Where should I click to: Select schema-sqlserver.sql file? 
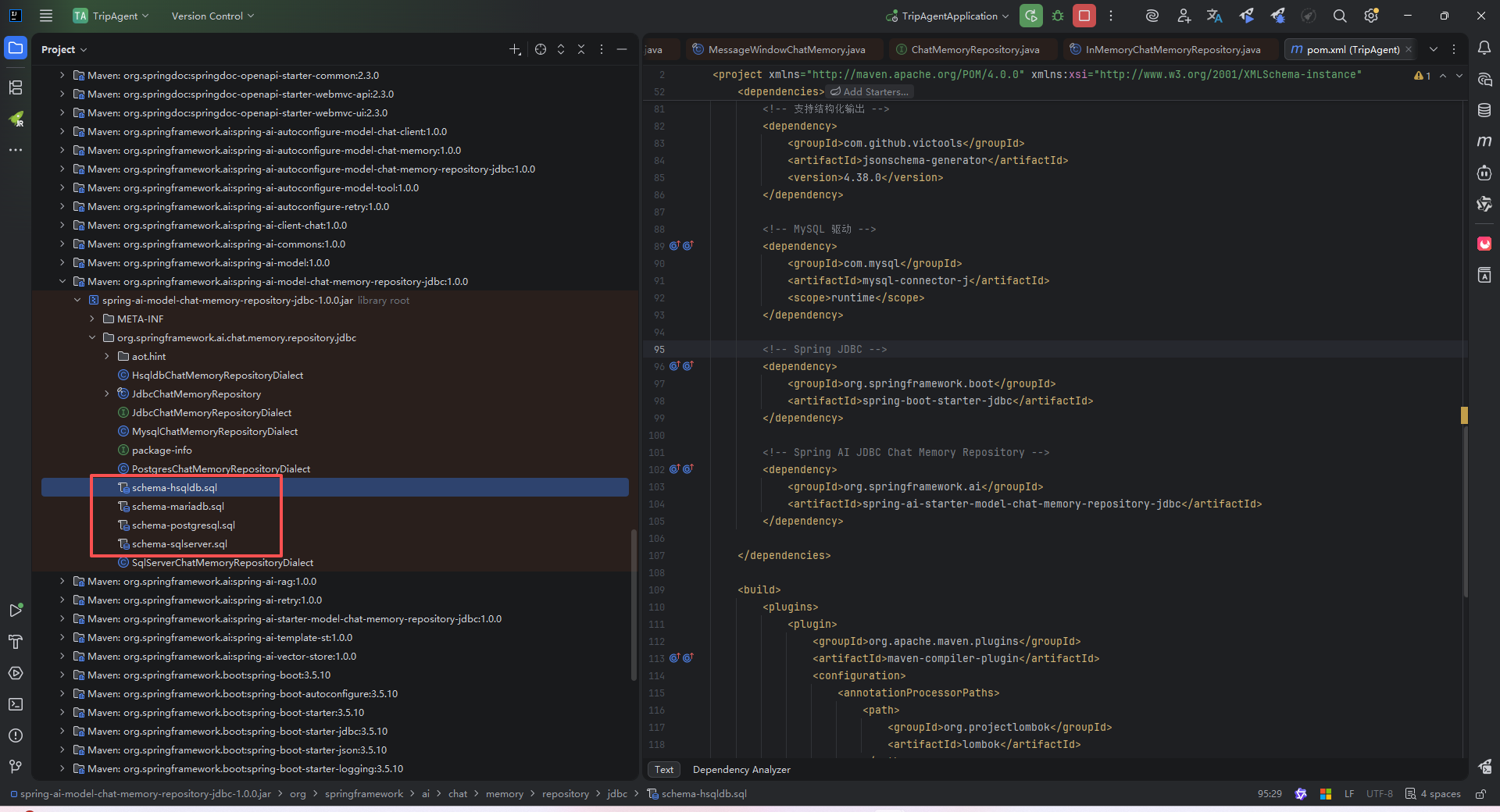pyautogui.click(x=180, y=544)
